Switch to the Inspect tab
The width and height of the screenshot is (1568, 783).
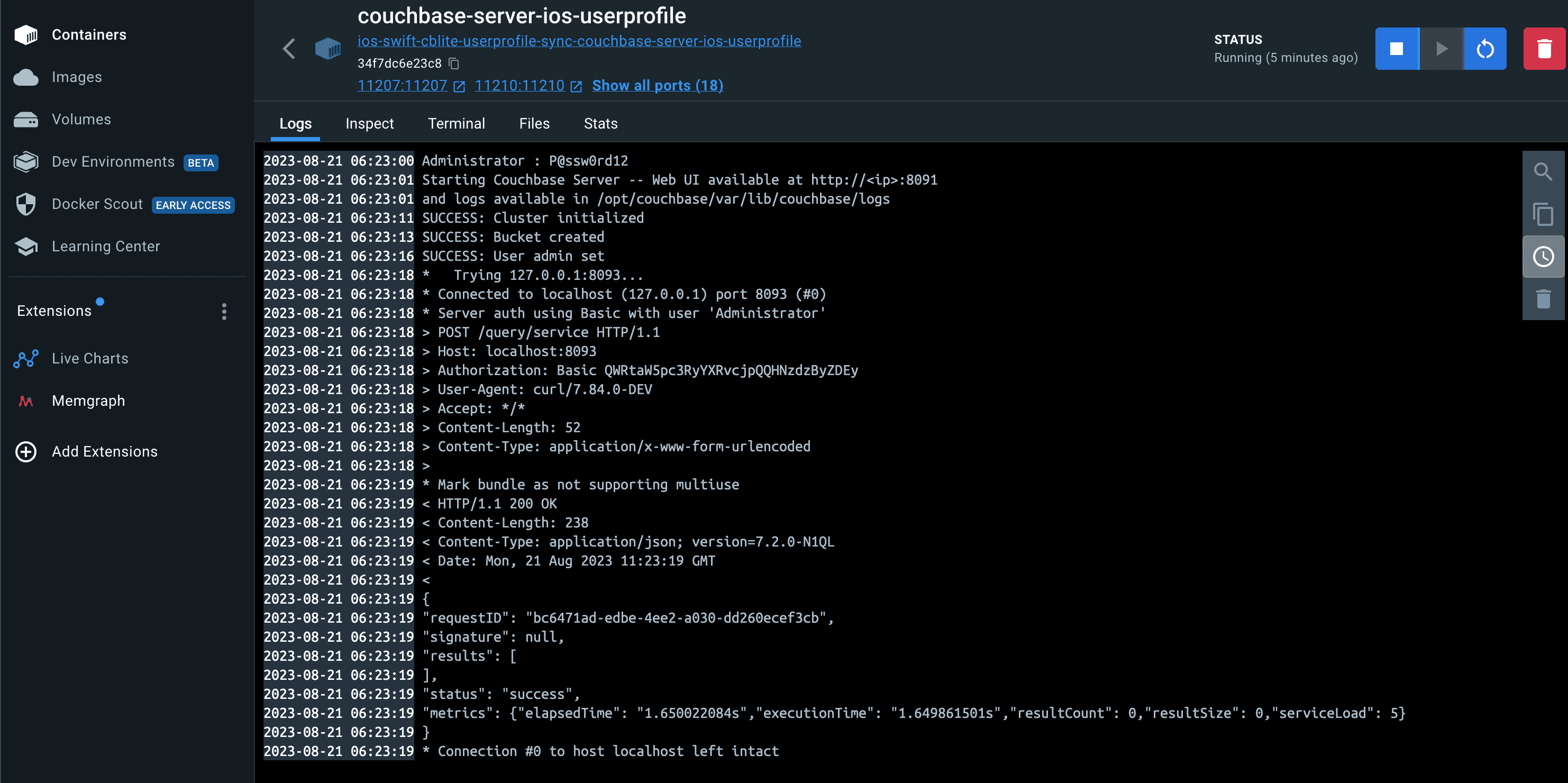(x=369, y=124)
